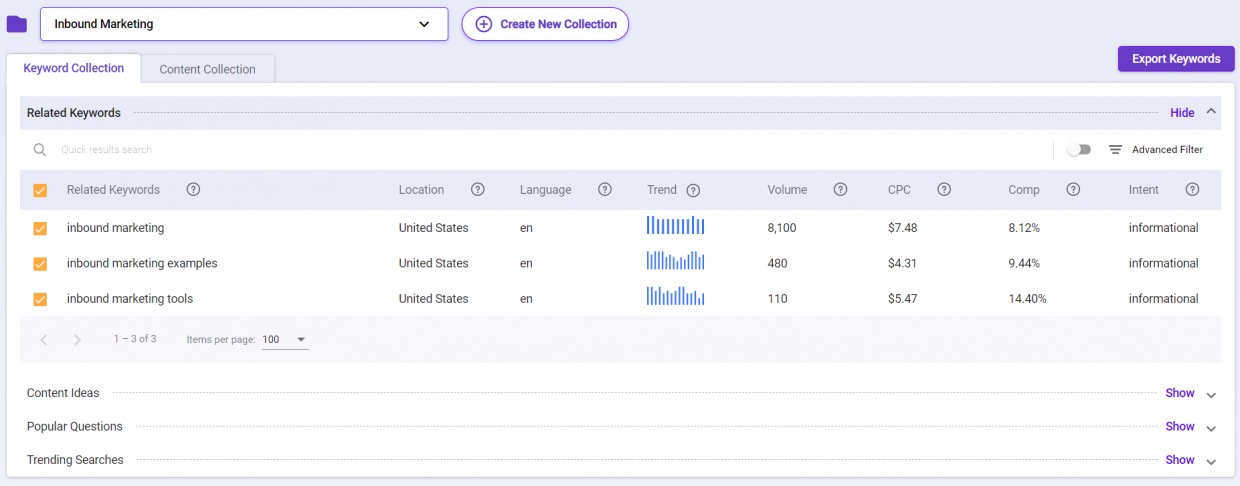
Task: Collapse Related Keywords with the chevron
Action: [x=1211, y=112]
